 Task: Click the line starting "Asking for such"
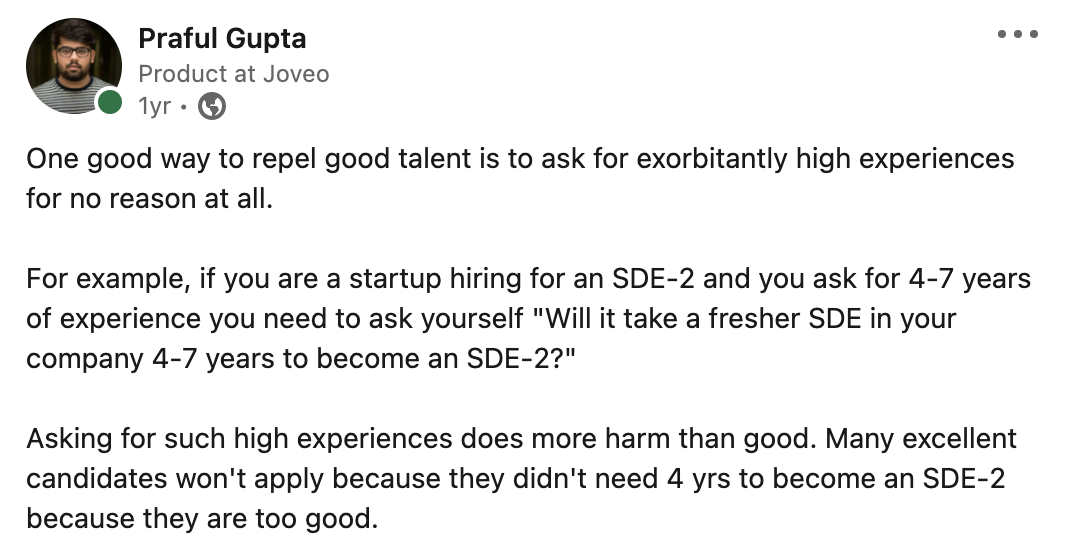click(520, 439)
